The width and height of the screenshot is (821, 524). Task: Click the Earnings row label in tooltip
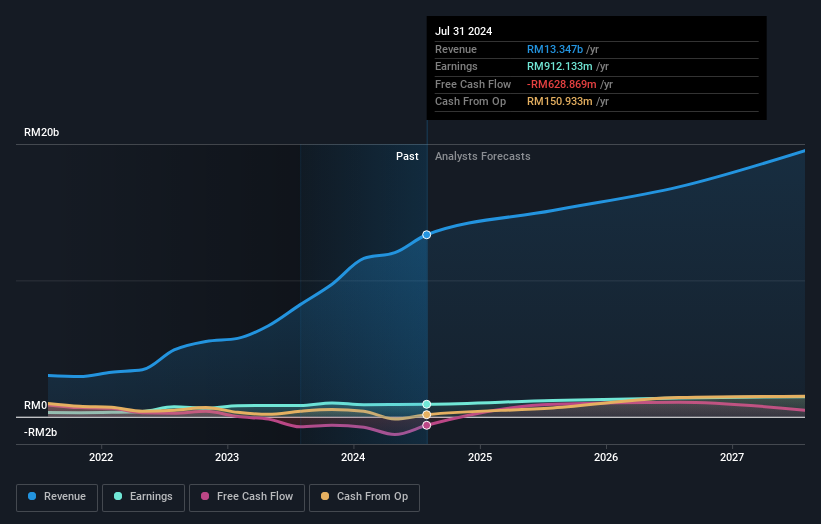click(456, 66)
